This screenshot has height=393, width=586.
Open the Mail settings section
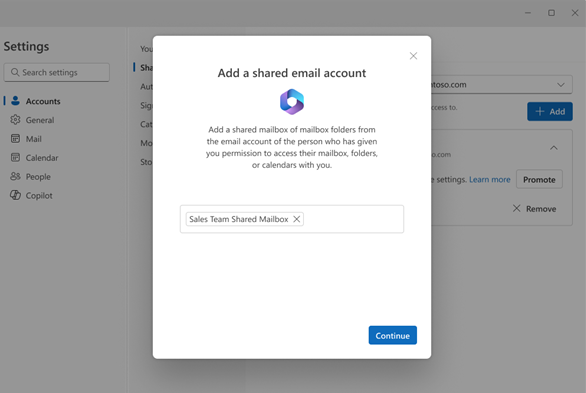[33, 139]
